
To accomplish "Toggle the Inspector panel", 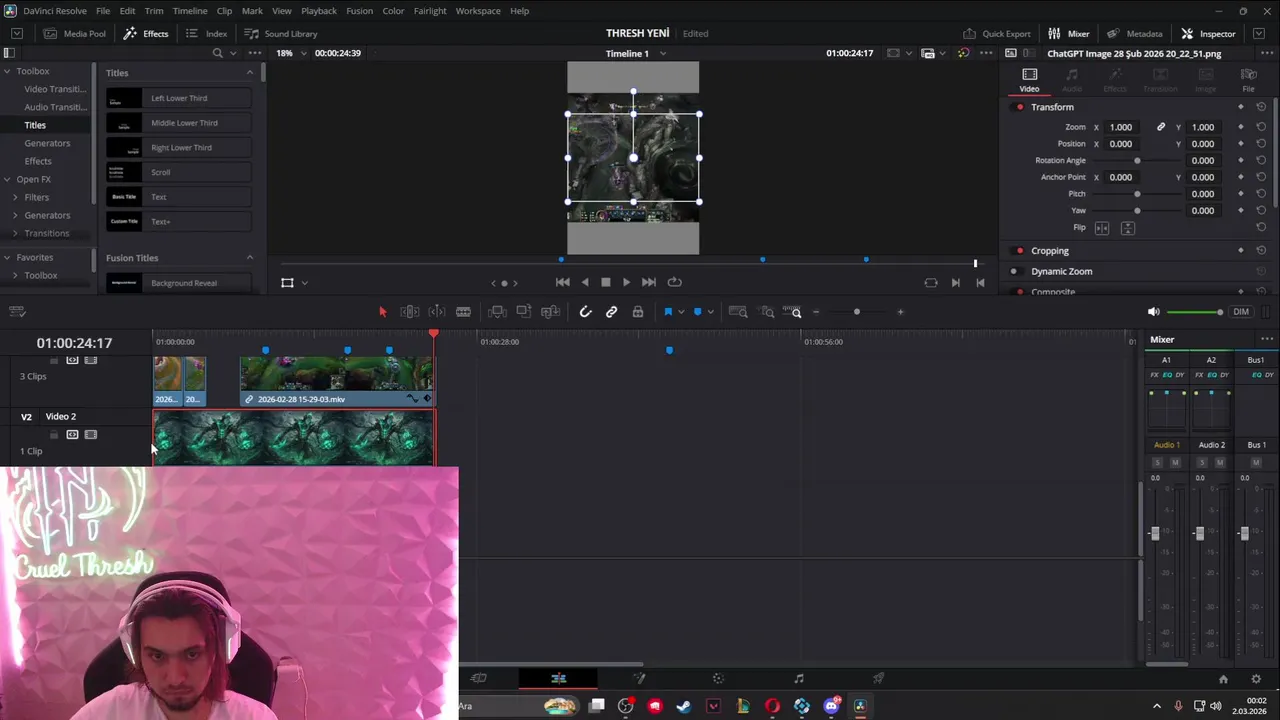I will coord(1209,33).
